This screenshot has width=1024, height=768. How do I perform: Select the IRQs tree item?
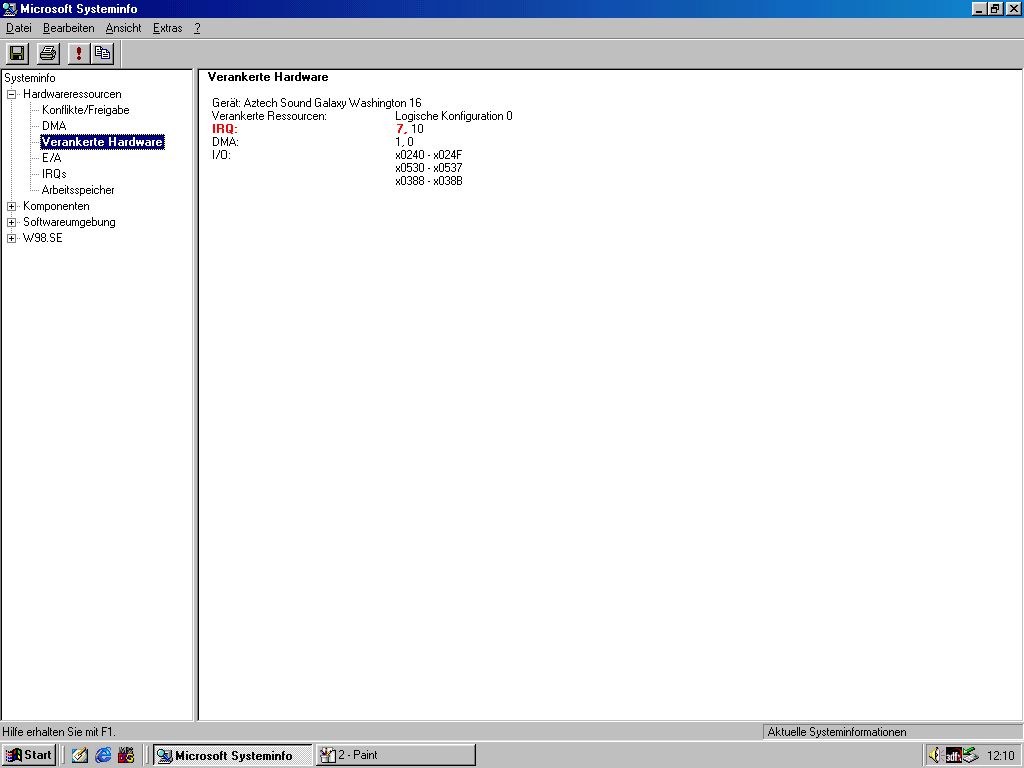coord(54,174)
